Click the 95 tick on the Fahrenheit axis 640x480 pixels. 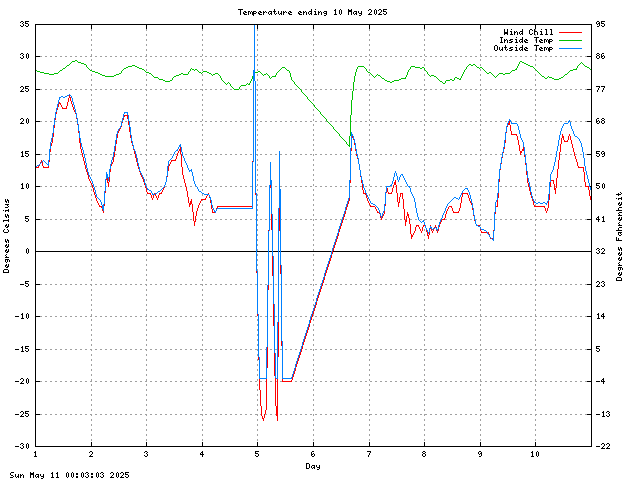pos(600,24)
